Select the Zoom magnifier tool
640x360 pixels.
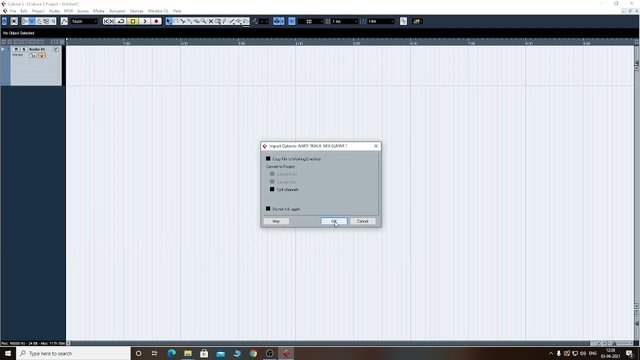pyautogui.click(x=204, y=21)
